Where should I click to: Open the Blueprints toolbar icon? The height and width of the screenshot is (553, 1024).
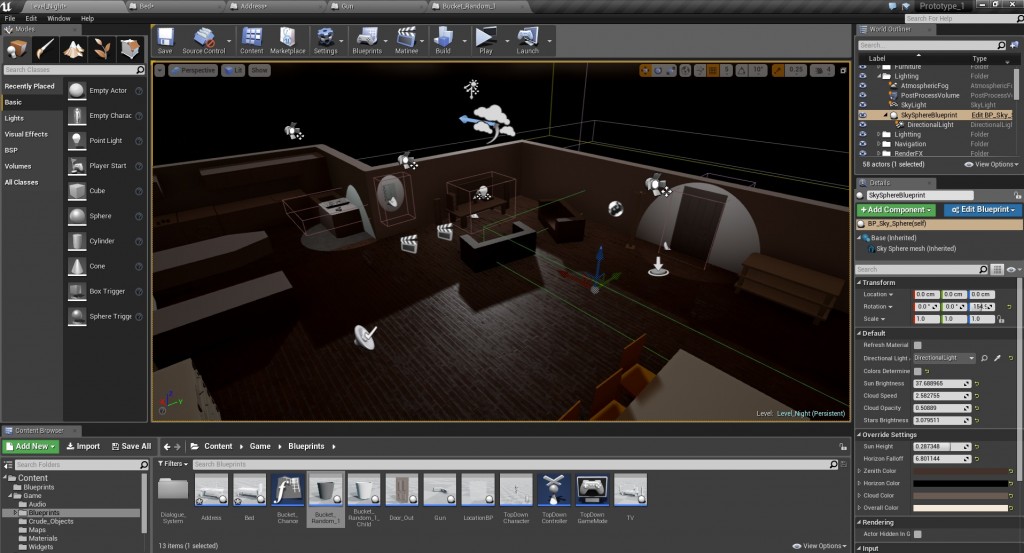[x=367, y=40]
